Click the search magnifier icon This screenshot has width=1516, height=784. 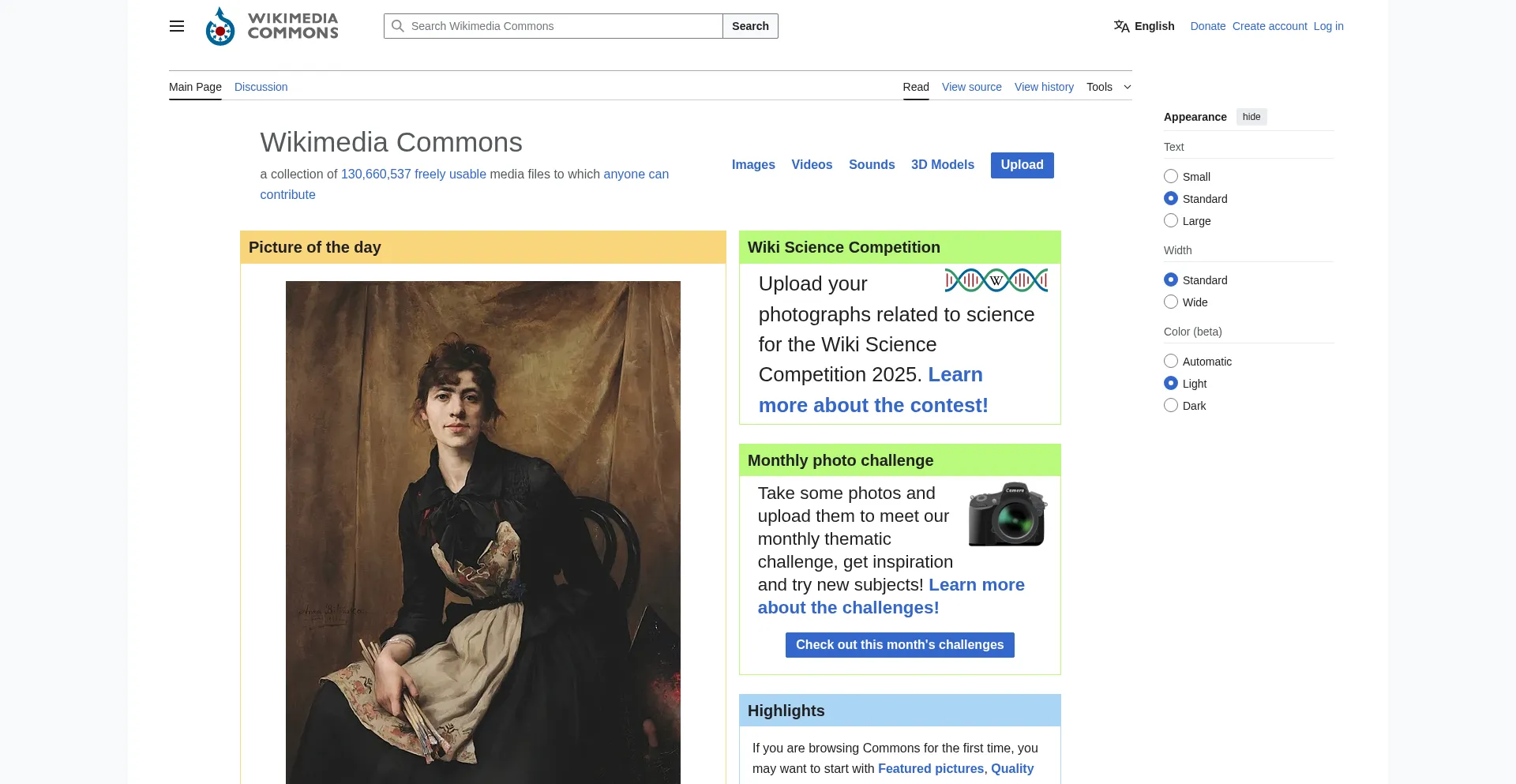click(398, 26)
